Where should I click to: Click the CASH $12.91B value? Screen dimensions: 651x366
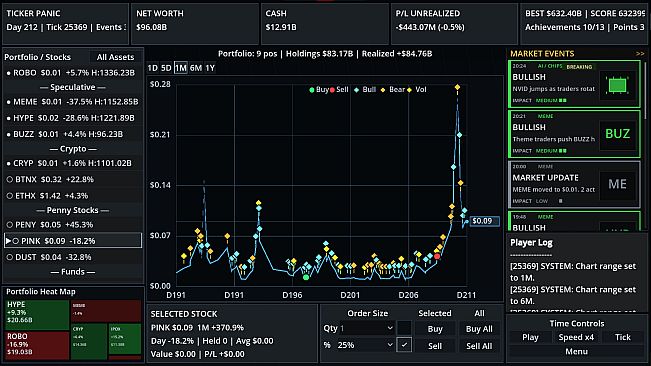[281, 27]
